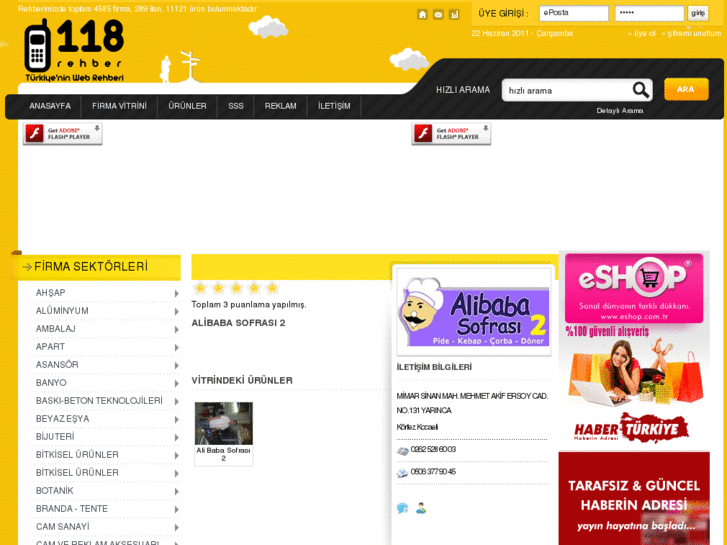Viewport: 727px width, 545px height.
Task: Open the üye ol signup link
Action: coord(642,33)
